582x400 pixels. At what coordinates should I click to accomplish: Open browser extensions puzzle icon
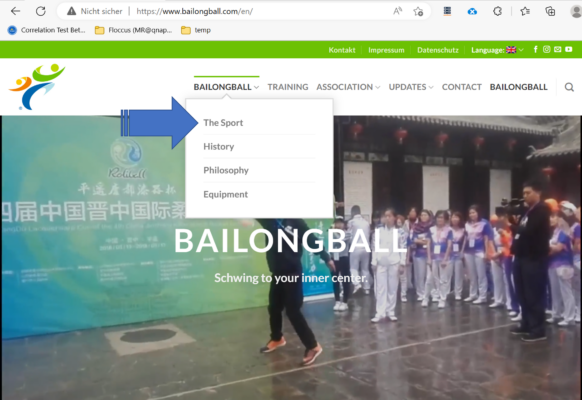pos(497,11)
